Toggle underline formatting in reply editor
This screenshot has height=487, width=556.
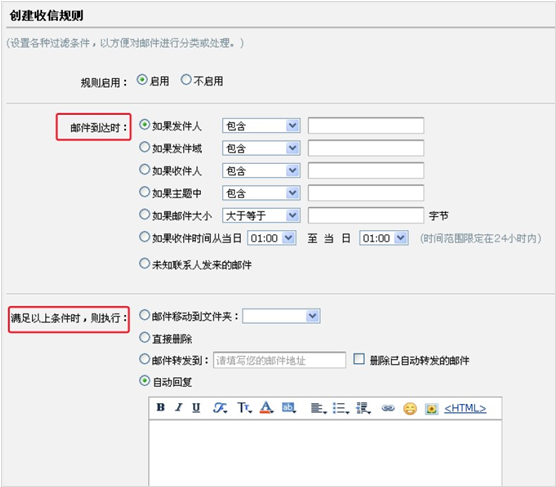click(196, 408)
